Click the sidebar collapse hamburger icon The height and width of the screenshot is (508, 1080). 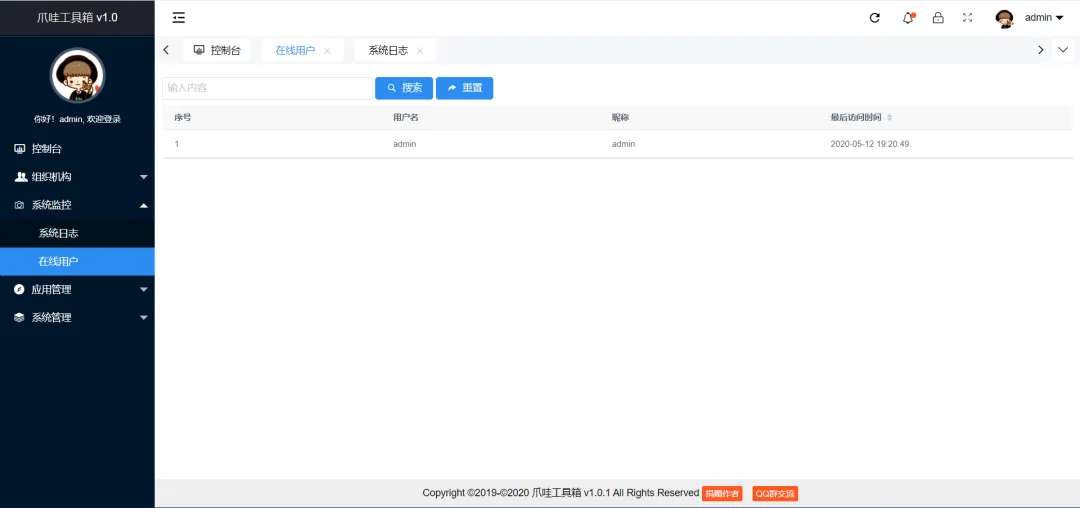point(178,18)
